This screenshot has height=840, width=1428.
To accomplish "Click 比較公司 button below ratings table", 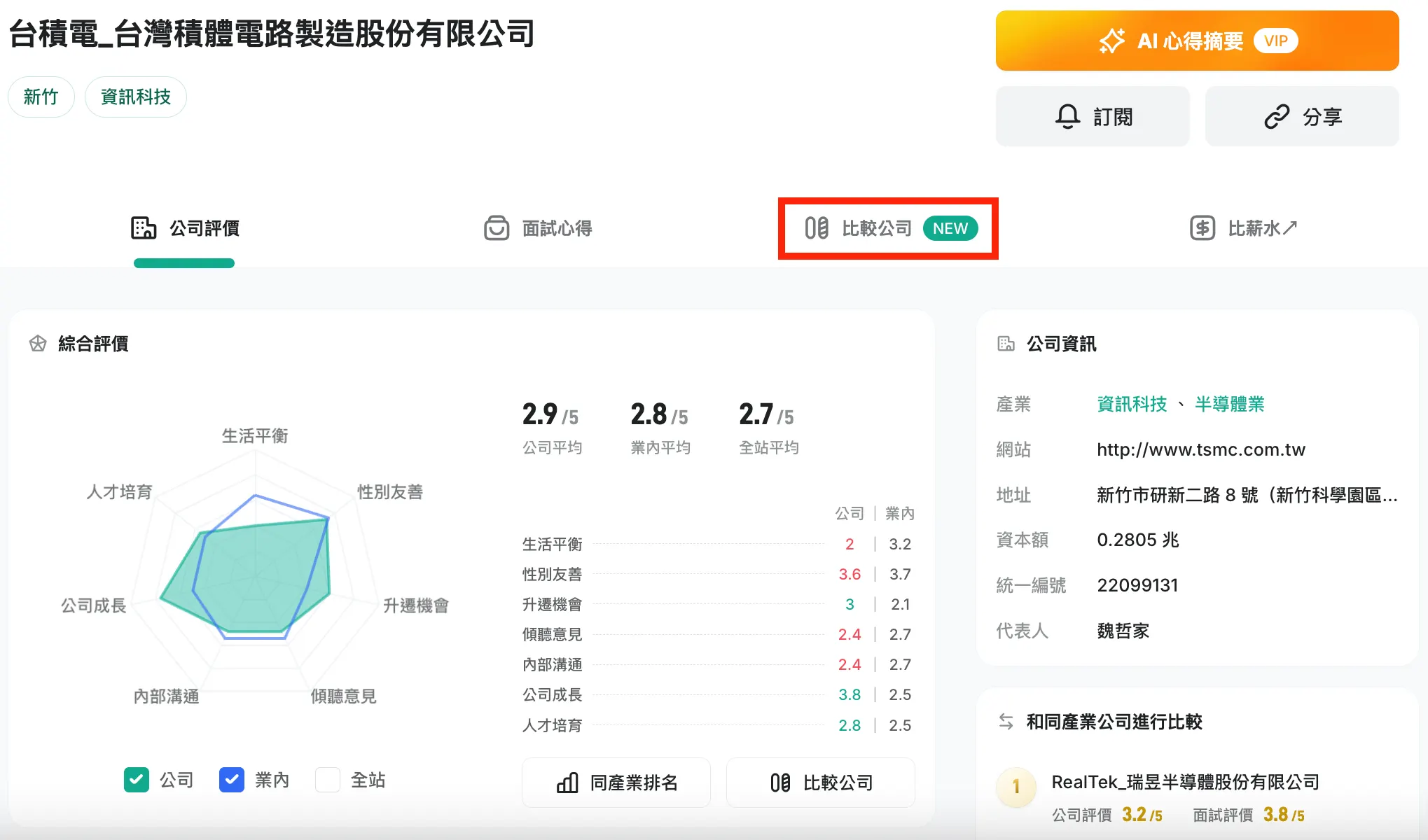I will tap(821, 783).
